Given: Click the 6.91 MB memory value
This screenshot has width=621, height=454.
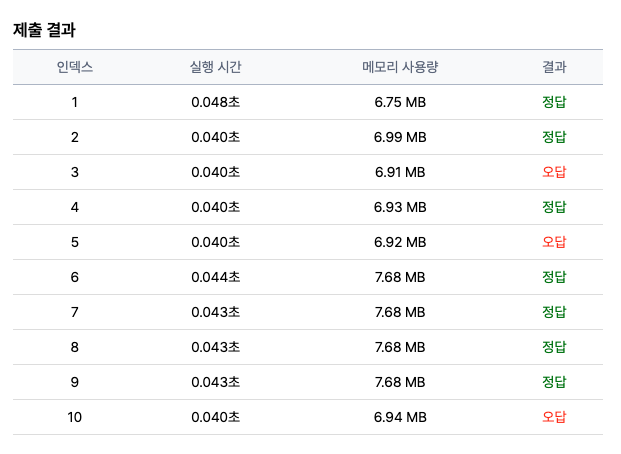Looking at the screenshot, I should pyautogui.click(x=400, y=172).
